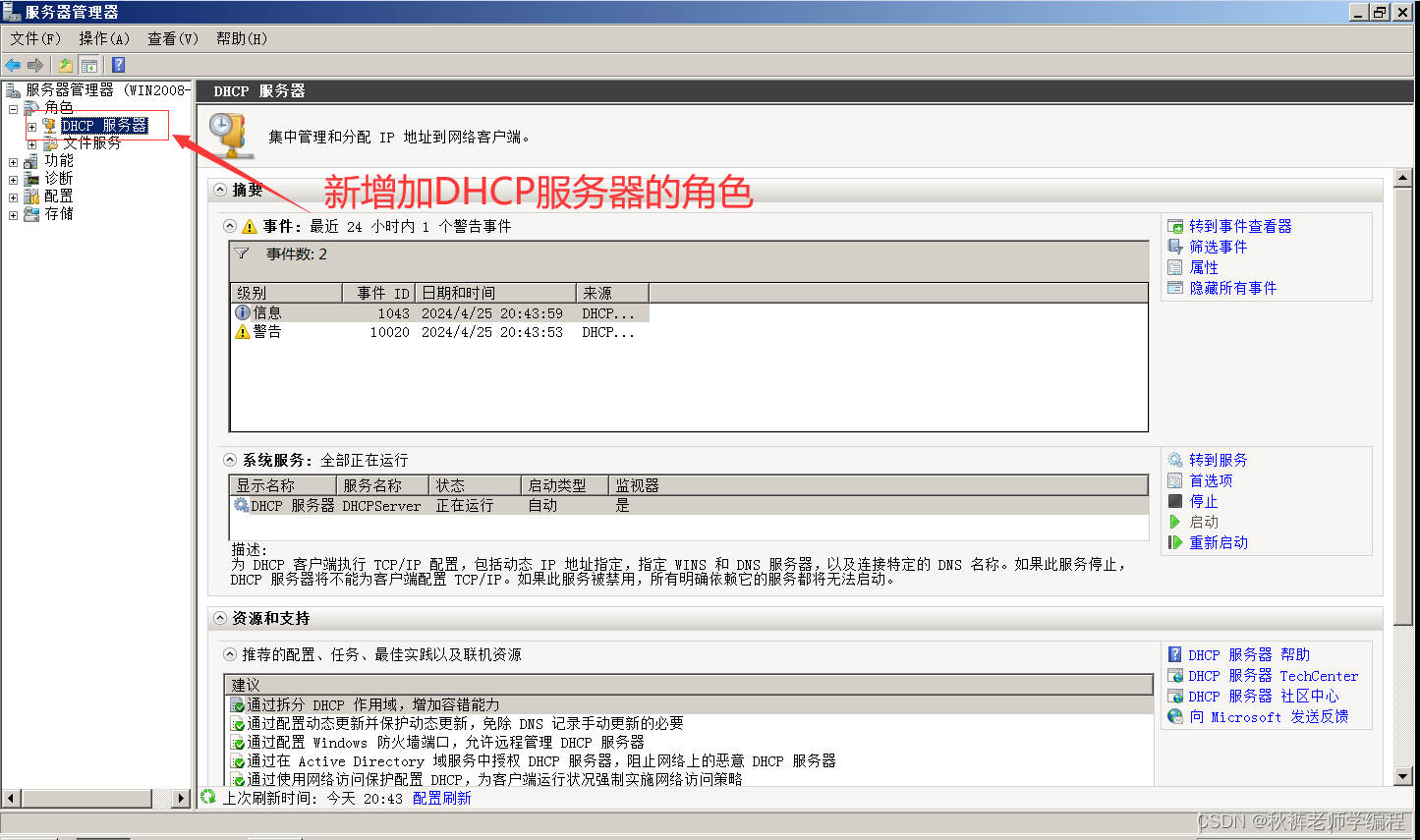This screenshot has height=840, width=1420.
Task: Collapse the 推荐的配置 subsection
Action: pyautogui.click(x=230, y=654)
